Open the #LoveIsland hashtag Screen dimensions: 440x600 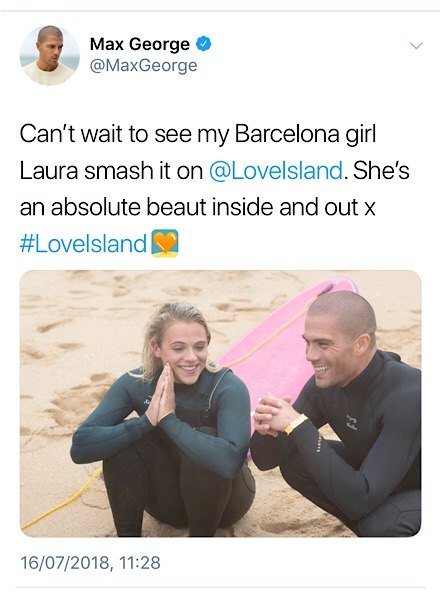83,244
